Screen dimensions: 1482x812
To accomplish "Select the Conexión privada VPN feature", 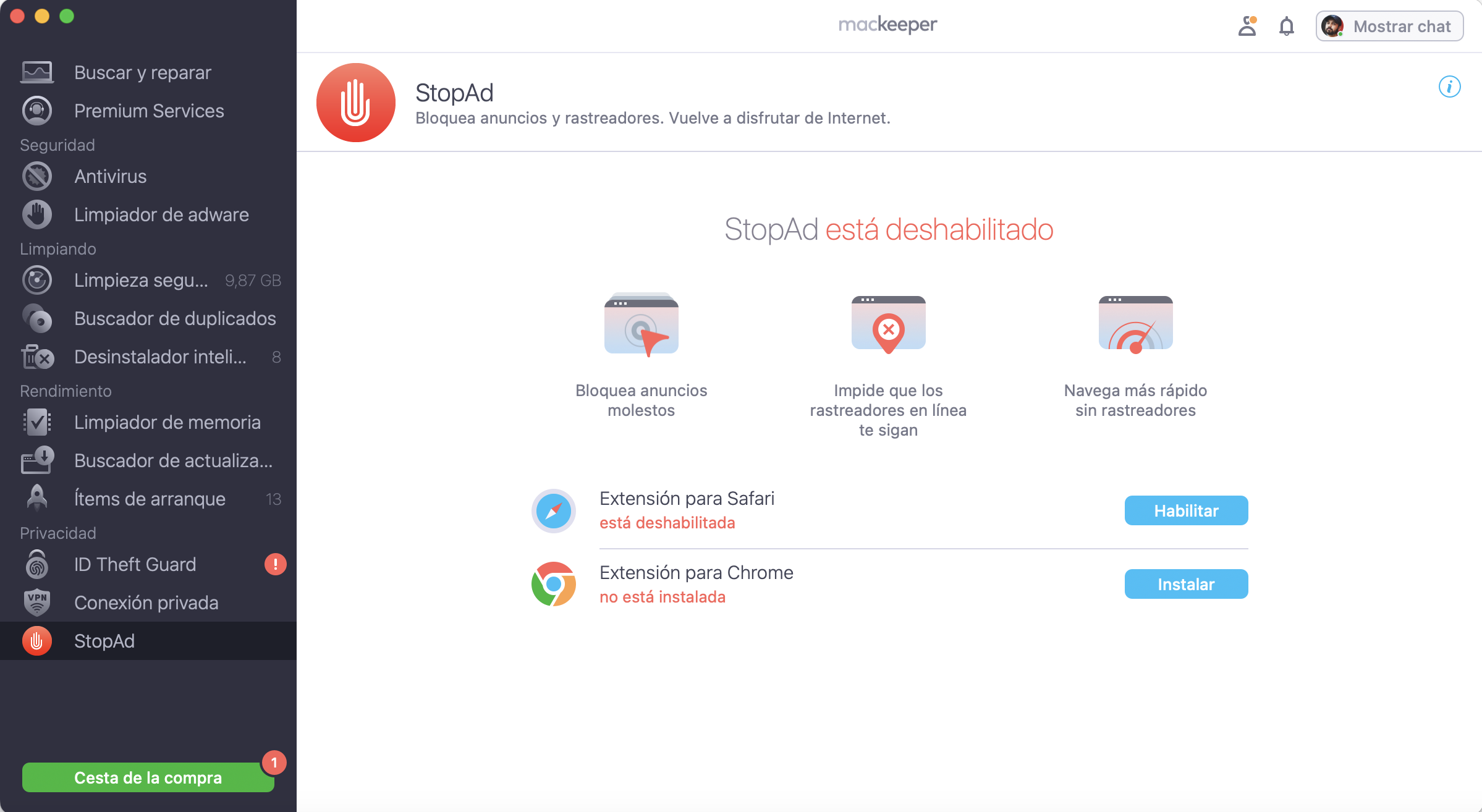I will pyautogui.click(x=146, y=603).
